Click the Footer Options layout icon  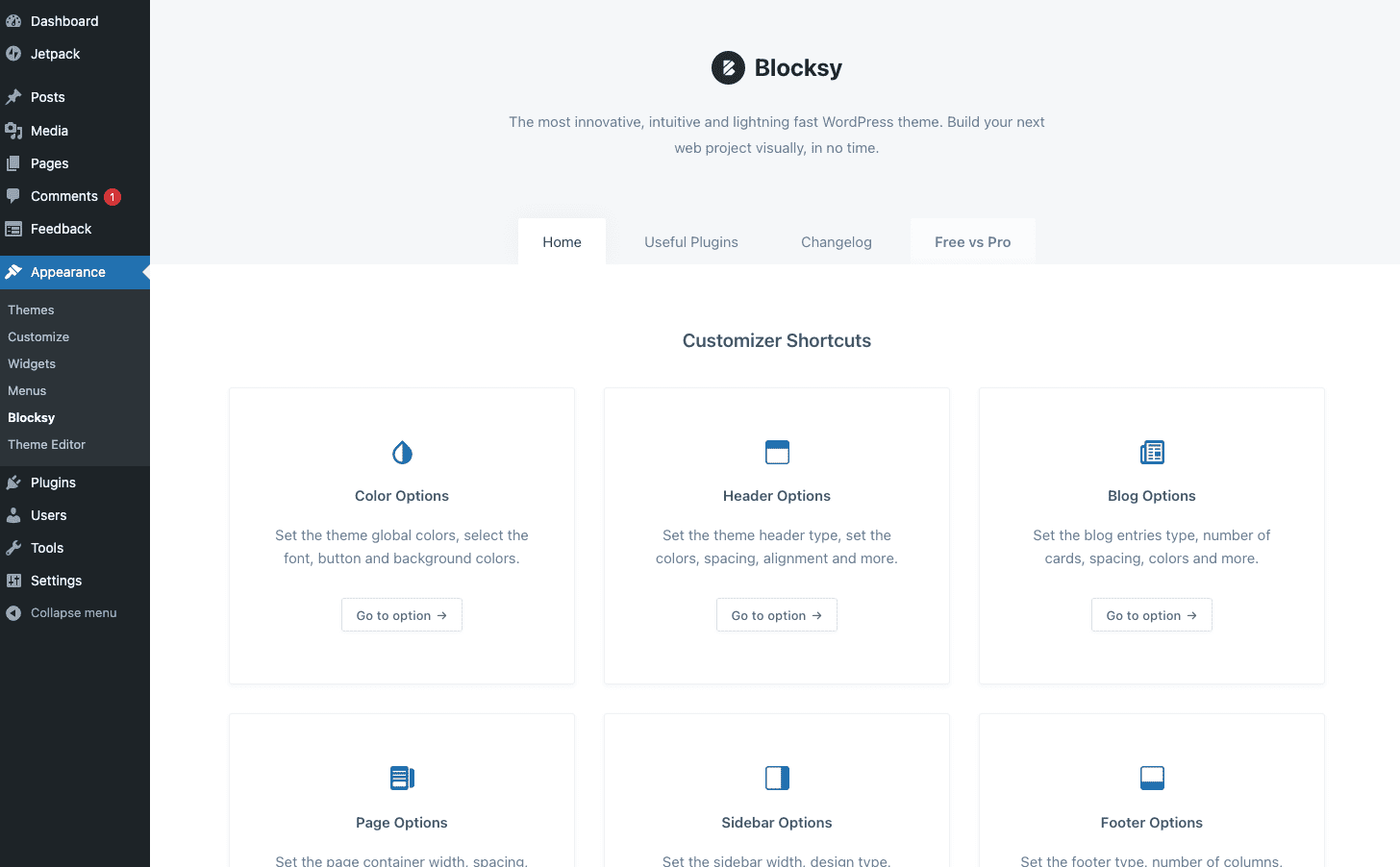(1152, 778)
